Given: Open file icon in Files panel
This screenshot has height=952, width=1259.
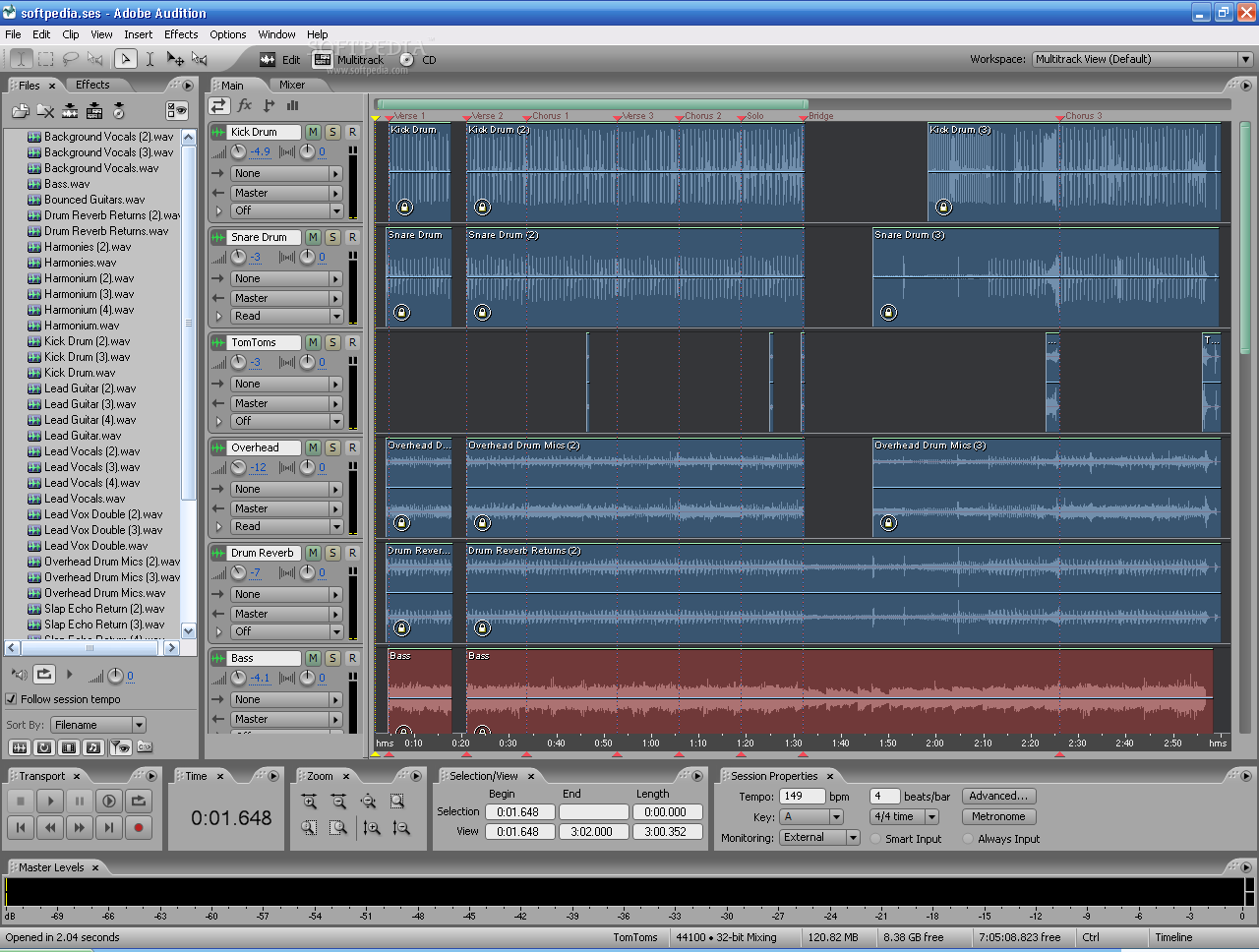Looking at the screenshot, I should pyautogui.click(x=21, y=111).
